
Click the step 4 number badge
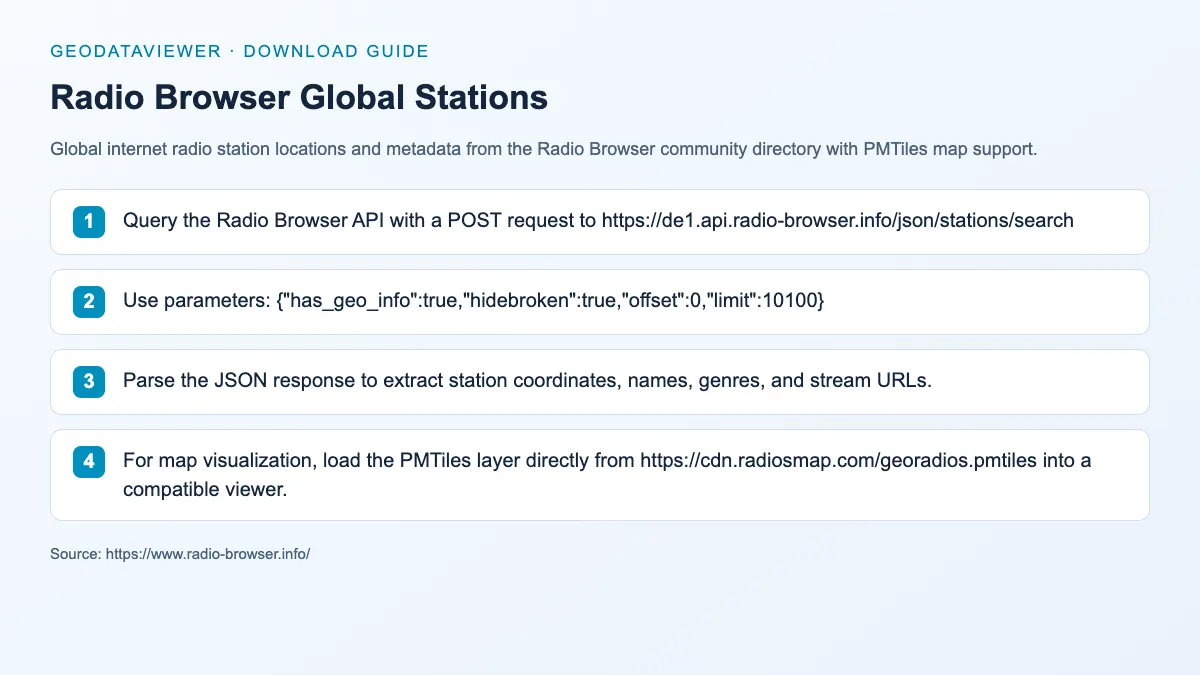tap(89, 461)
